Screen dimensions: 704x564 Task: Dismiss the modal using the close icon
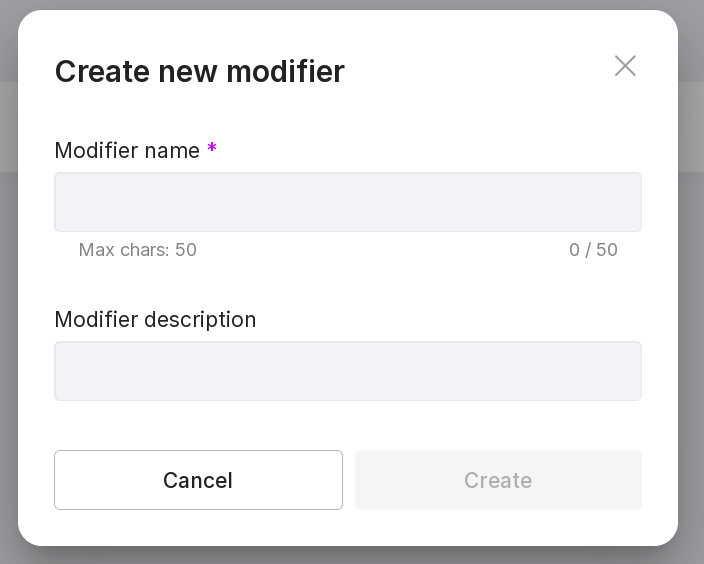click(x=625, y=66)
